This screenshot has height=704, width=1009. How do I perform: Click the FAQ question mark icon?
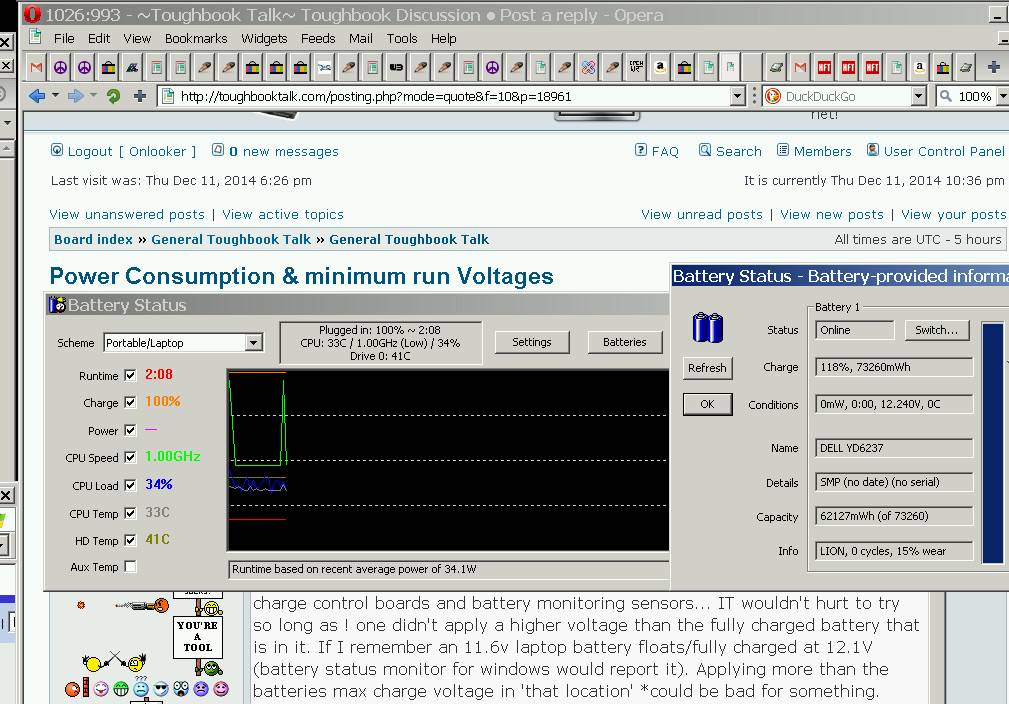pyautogui.click(x=641, y=150)
